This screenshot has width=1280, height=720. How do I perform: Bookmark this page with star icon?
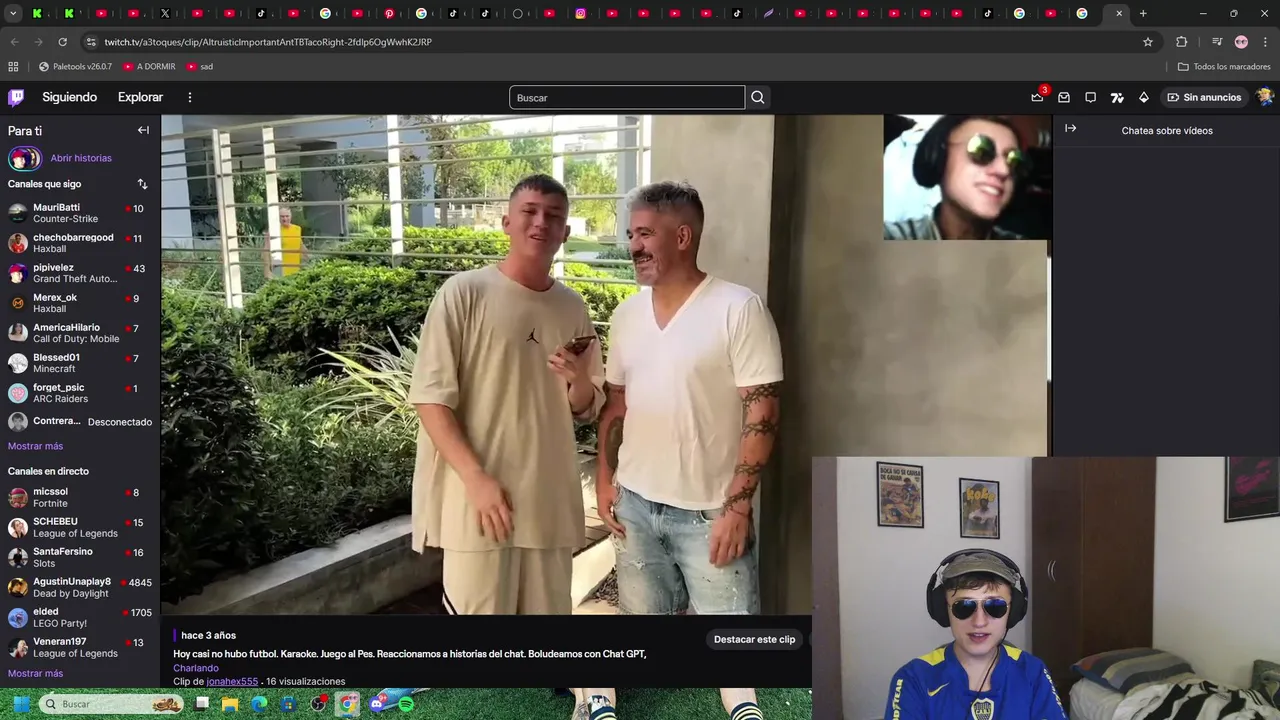(1148, 42)
